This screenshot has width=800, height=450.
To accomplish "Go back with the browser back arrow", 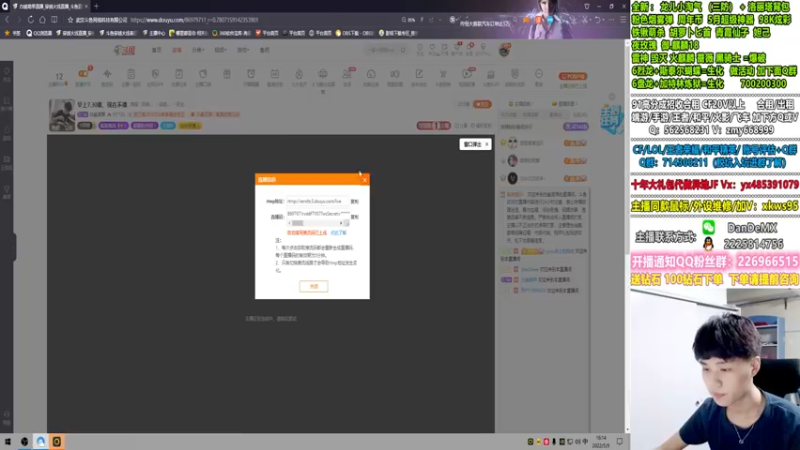I will click(7, 19).
